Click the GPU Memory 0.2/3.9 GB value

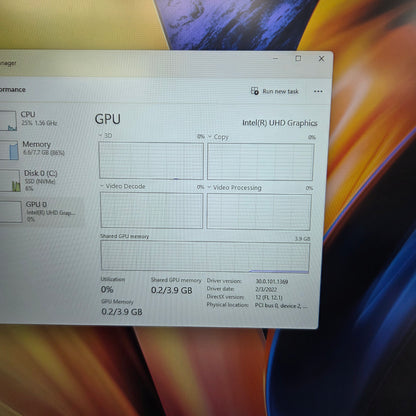[122, 312]
